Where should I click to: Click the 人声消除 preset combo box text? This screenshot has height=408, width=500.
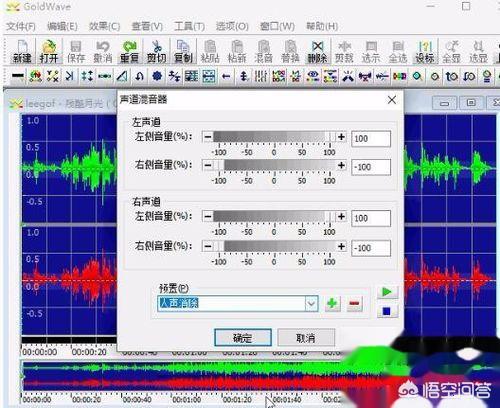pos(179,303)
